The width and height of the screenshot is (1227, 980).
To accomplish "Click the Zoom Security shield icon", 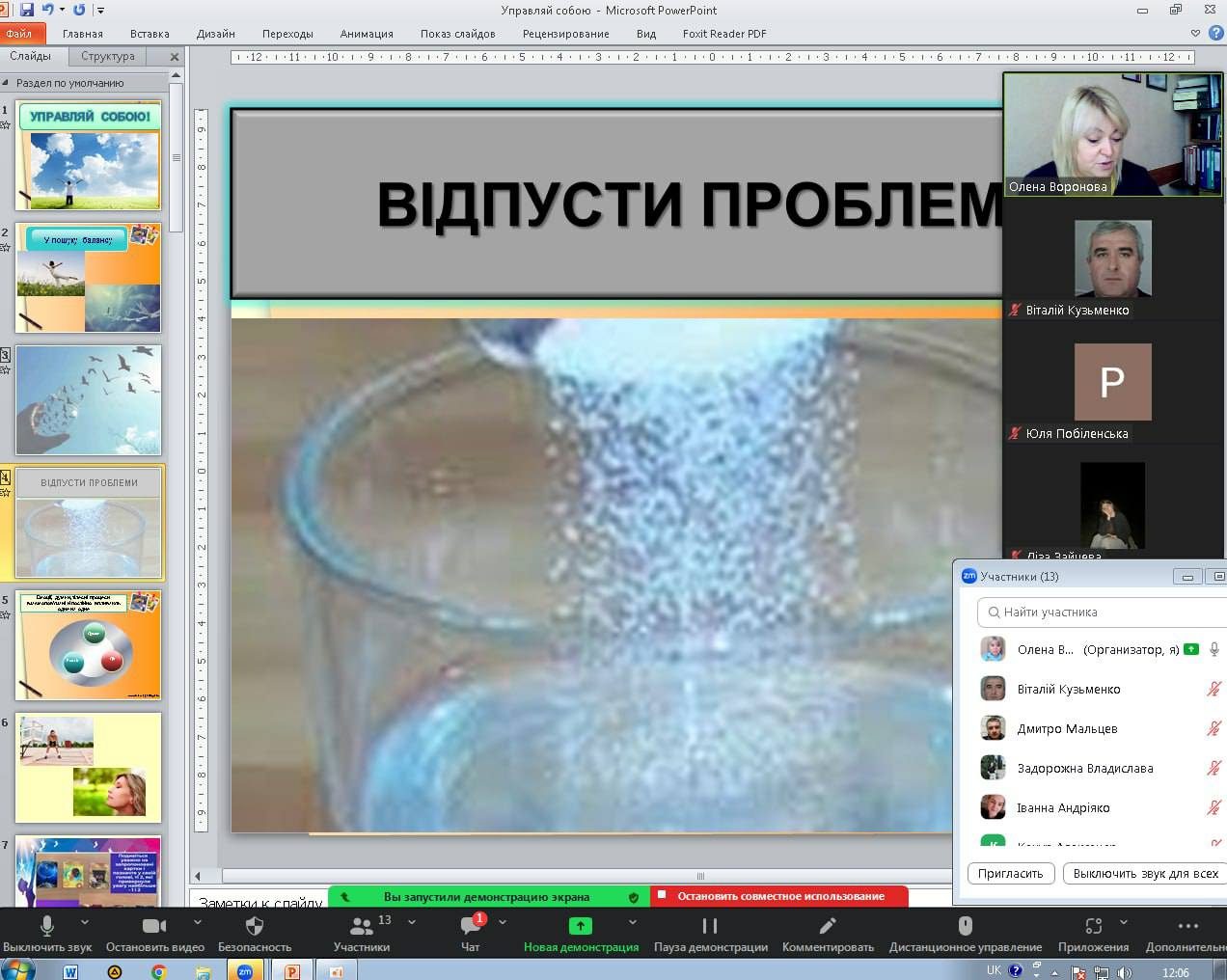I will point(255,927).
